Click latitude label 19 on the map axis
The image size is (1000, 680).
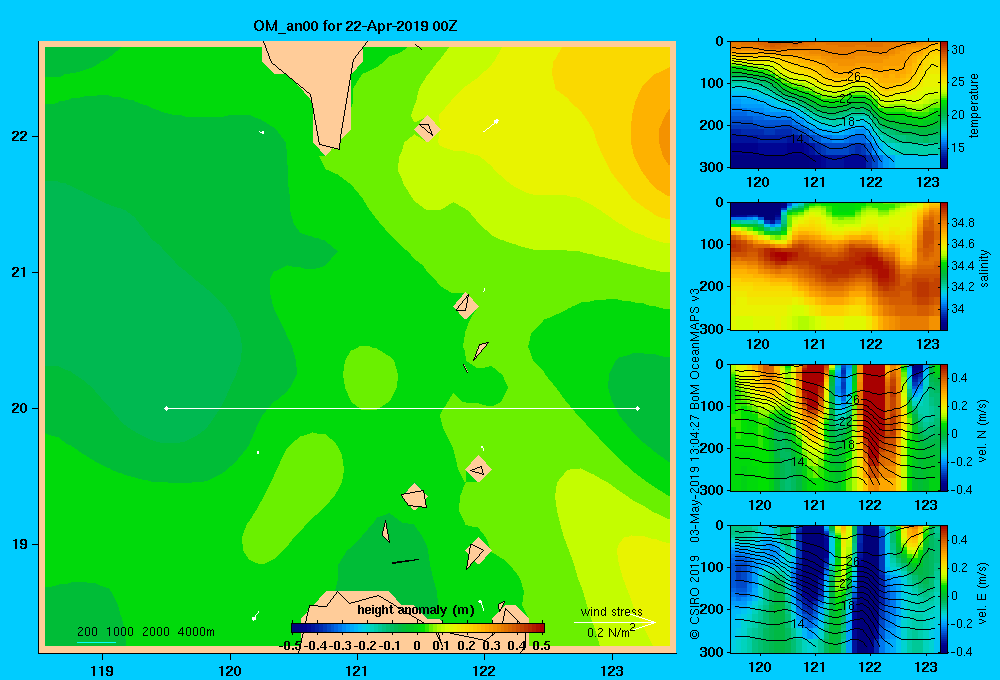(20, 544)
